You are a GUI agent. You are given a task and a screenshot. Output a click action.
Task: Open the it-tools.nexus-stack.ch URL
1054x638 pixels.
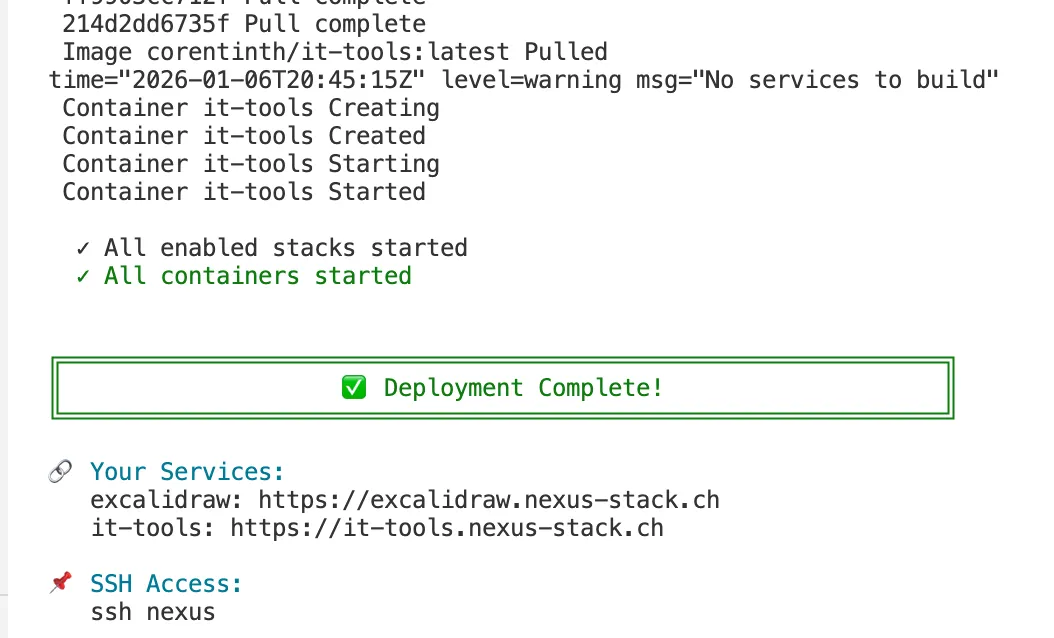point(447,527)
